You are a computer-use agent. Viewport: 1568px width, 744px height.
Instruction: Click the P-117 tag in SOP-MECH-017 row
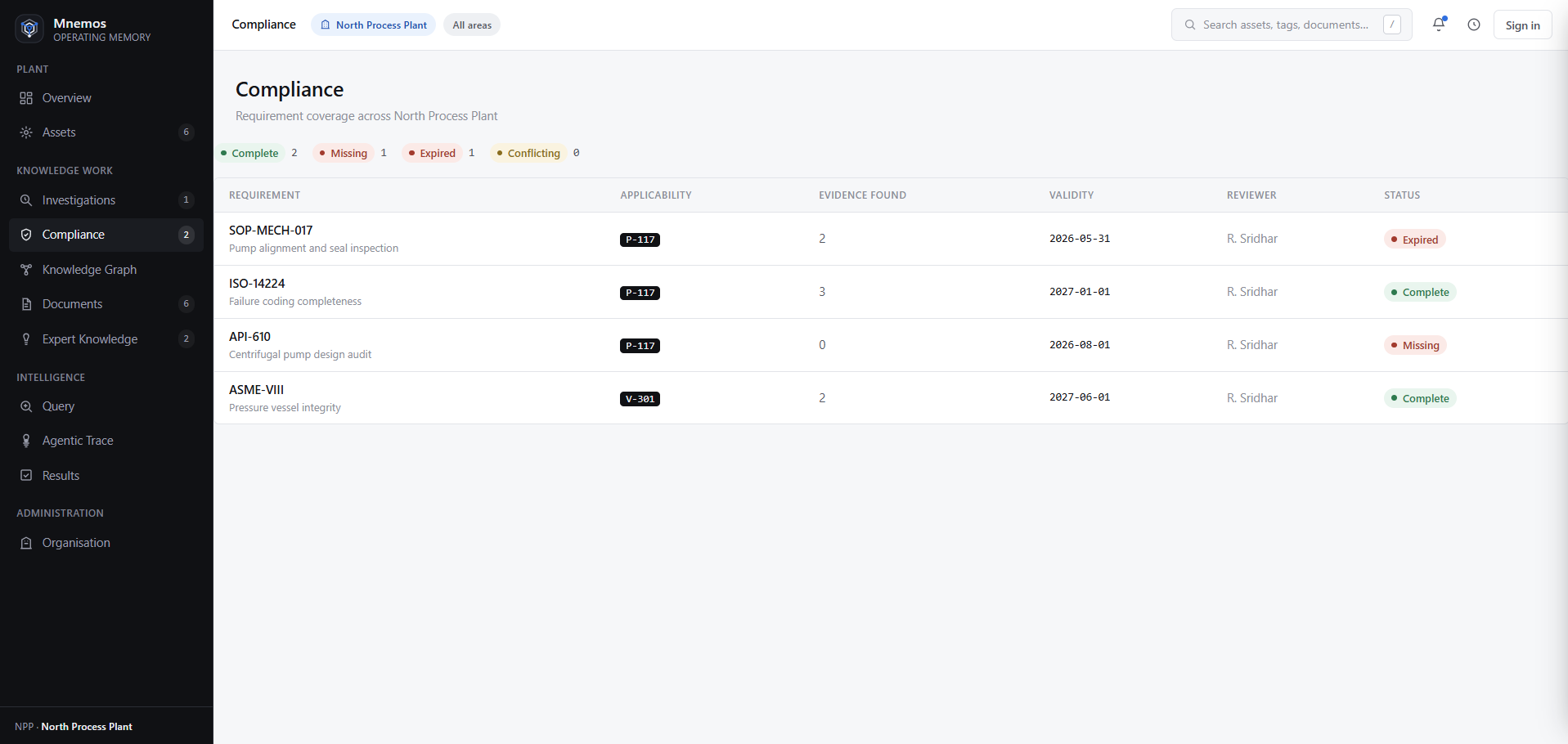640,240
